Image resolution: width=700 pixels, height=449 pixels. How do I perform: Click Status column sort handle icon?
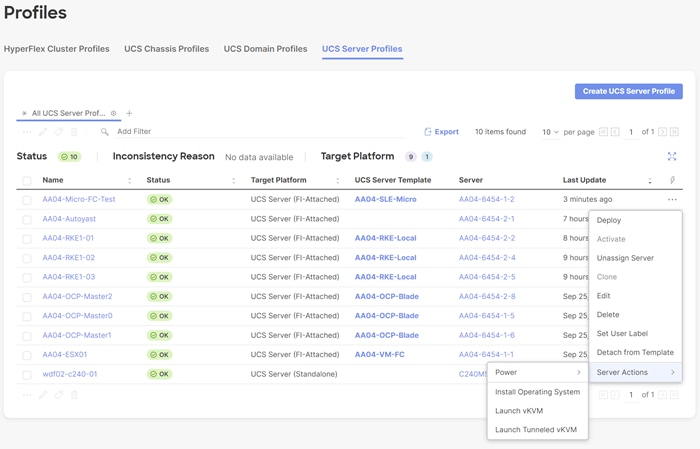(233, 180)
